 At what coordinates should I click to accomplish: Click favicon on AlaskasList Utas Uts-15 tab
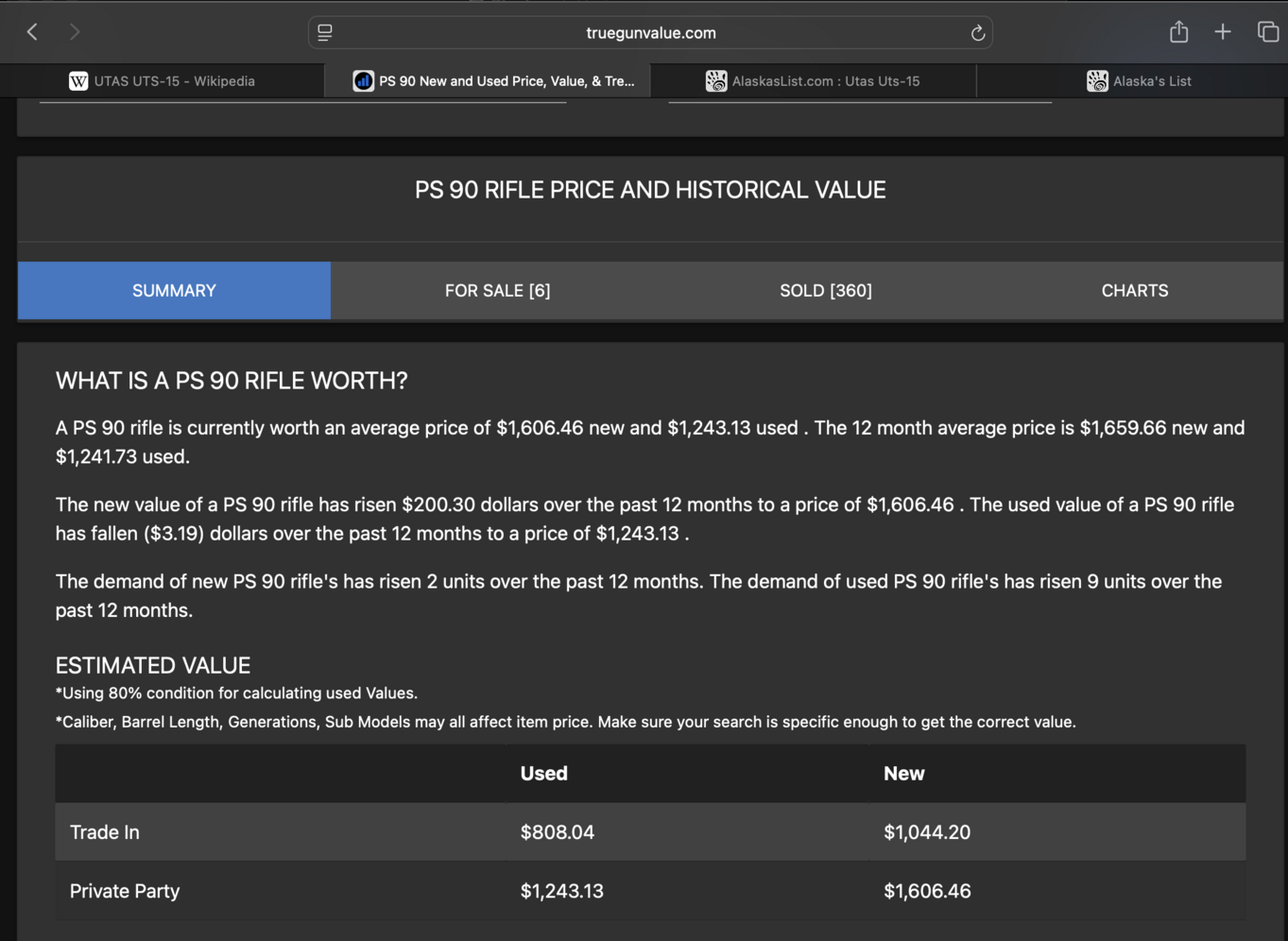click(716, 81)
